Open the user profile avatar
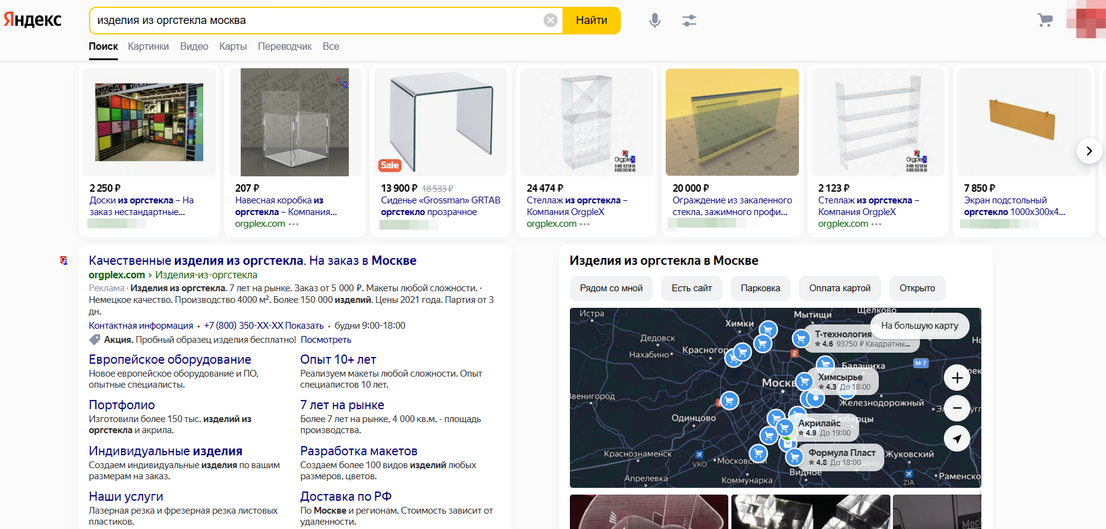 coord(1087,20)
